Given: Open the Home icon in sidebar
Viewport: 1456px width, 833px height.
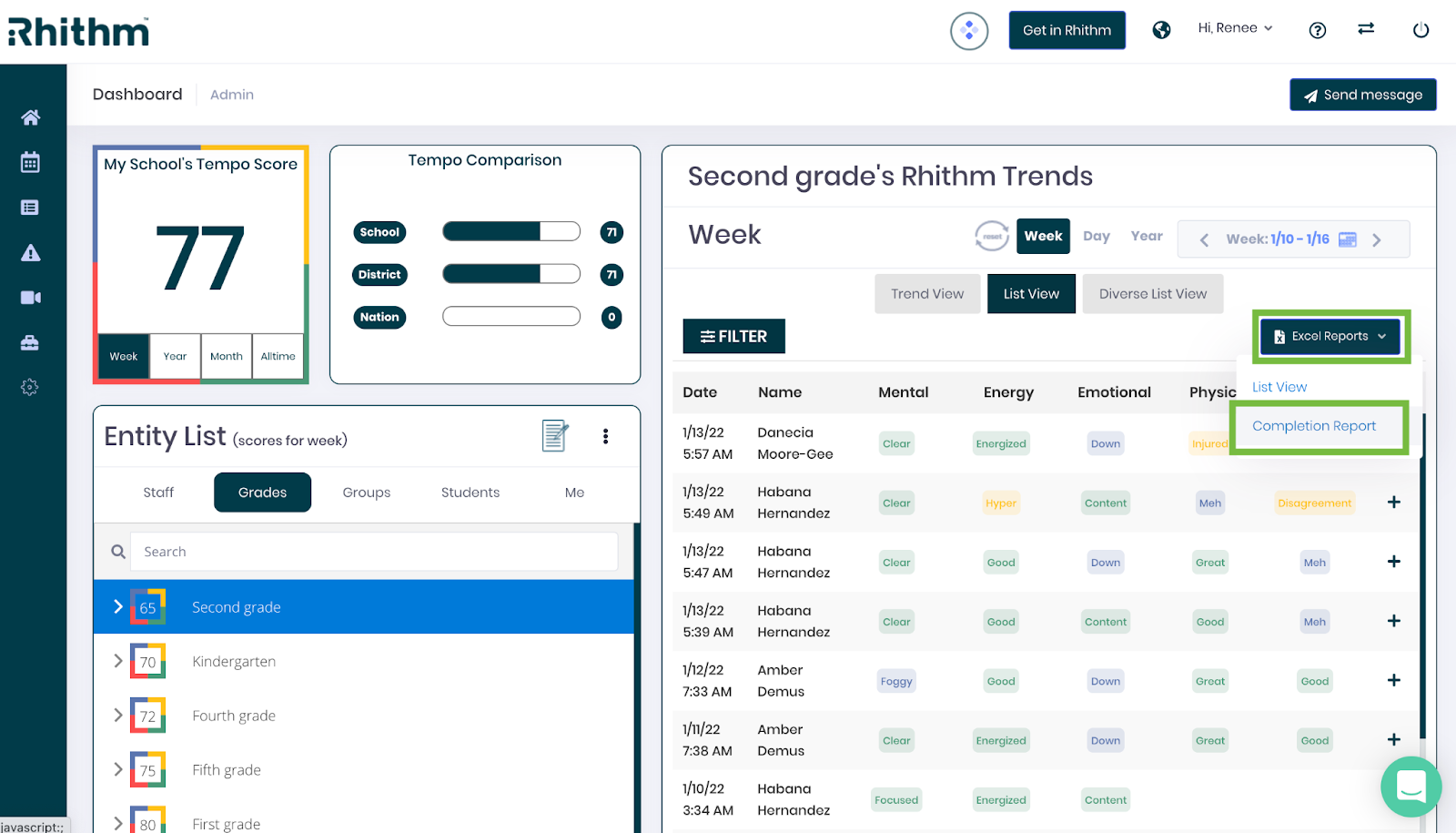Looking at the screenshot, I should pyautogui.click(x=30, y=117).
